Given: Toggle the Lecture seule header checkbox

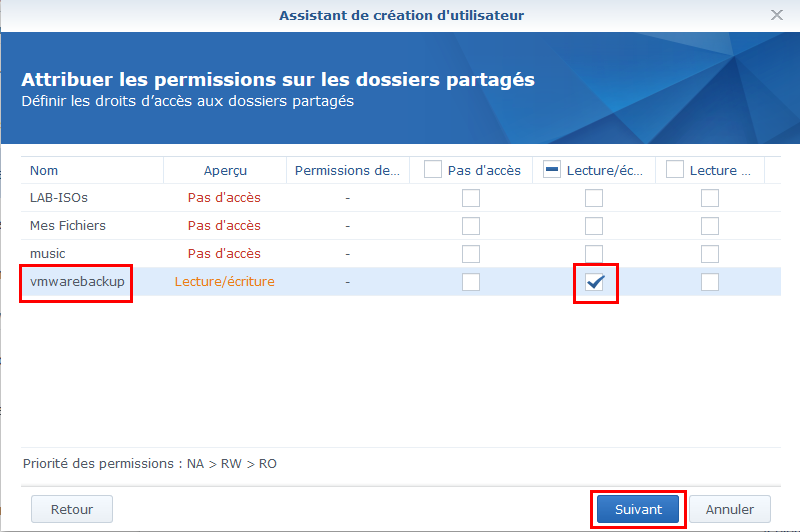Looking at the screenshot, I should 674,169.
